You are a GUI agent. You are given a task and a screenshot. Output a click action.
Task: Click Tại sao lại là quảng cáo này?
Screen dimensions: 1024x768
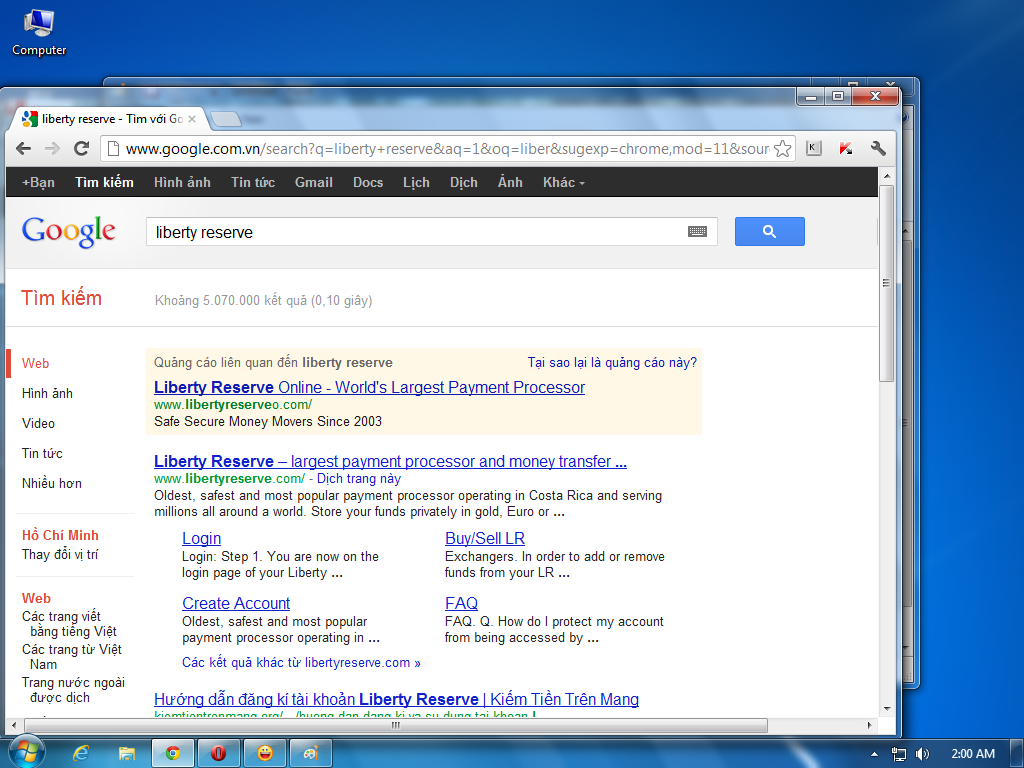pos(612,362)
